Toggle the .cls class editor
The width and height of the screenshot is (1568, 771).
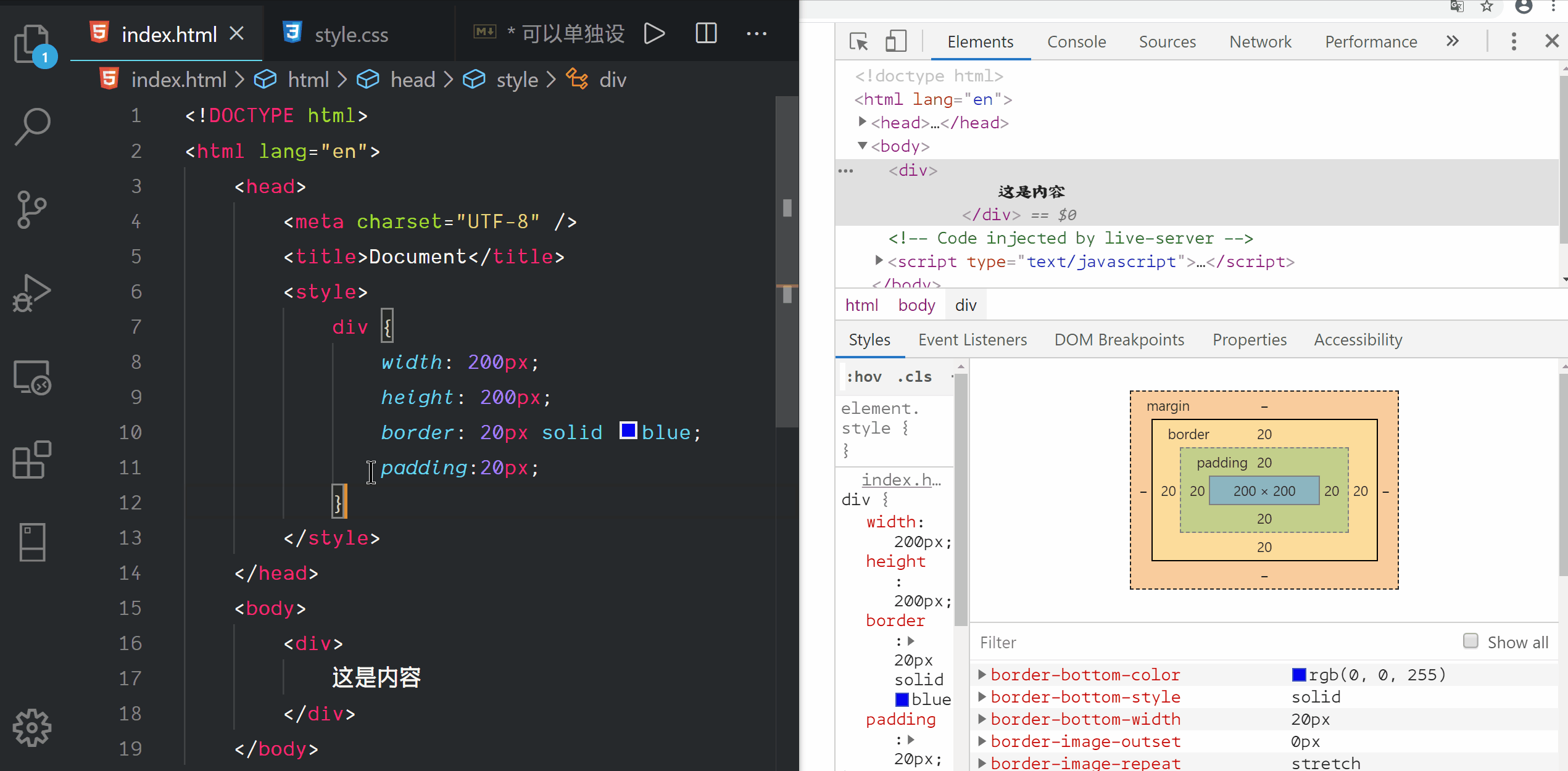pyautogui.click(x=915, y=377)
